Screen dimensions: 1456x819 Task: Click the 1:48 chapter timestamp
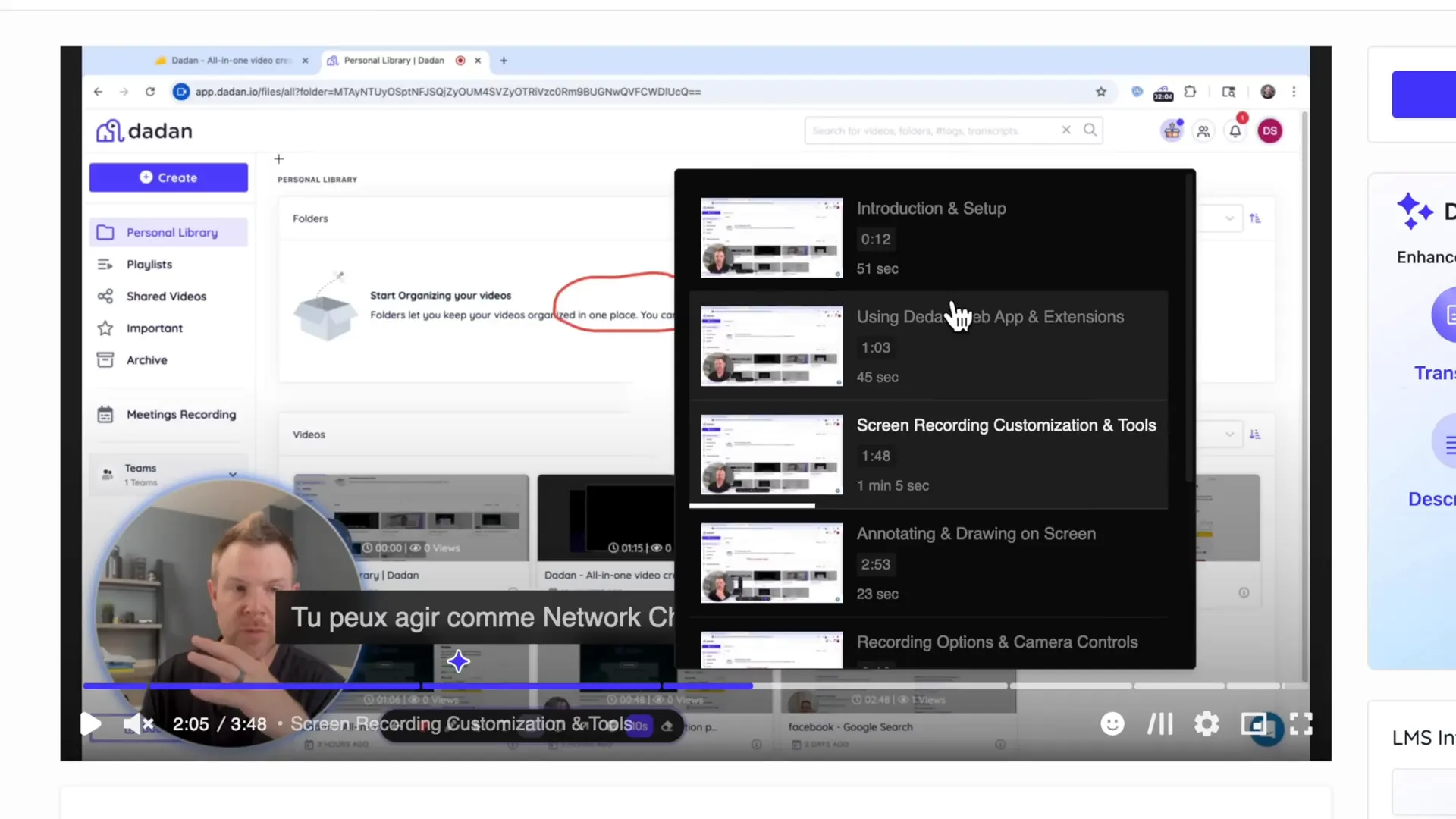(x=876, y=456)
